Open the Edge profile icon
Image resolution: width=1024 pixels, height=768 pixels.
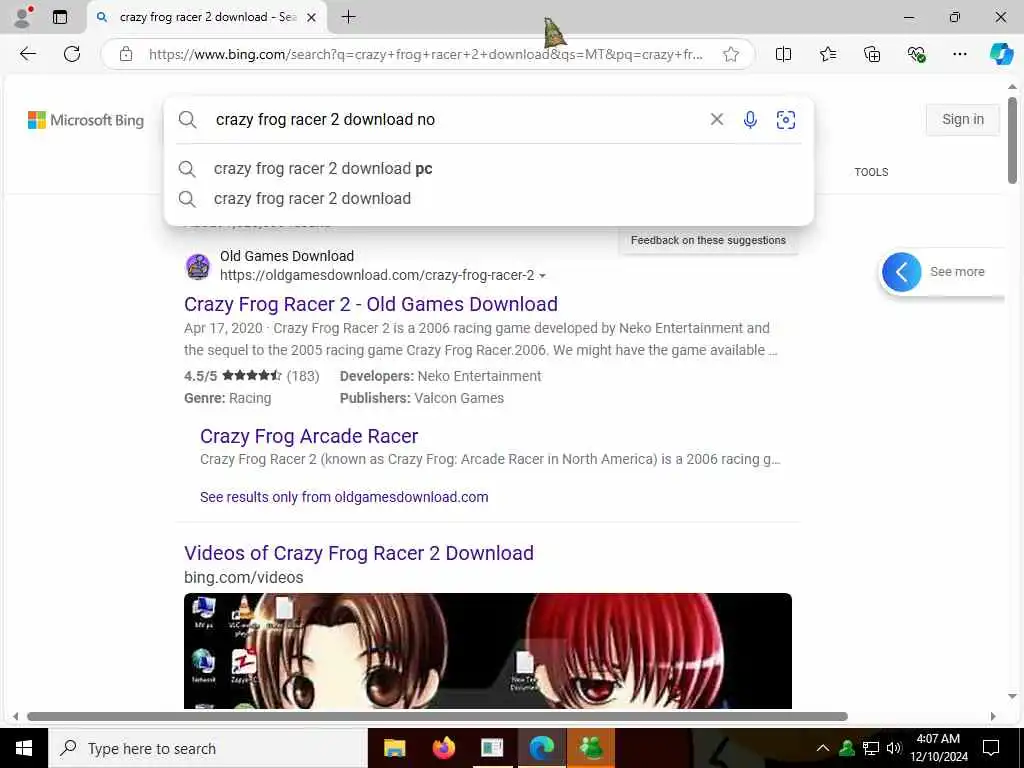coord(23,17)
